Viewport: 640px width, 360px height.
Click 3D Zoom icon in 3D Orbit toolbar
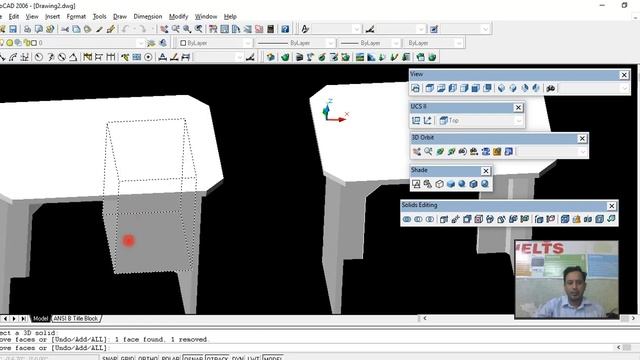tap(428, 151)
